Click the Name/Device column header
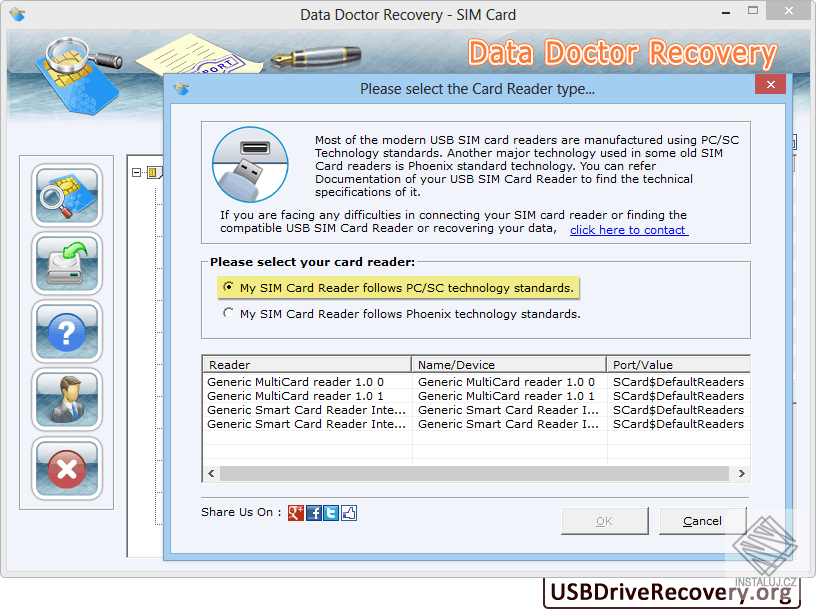Viewport: 816px width, 609px height. tap(508, 364)
